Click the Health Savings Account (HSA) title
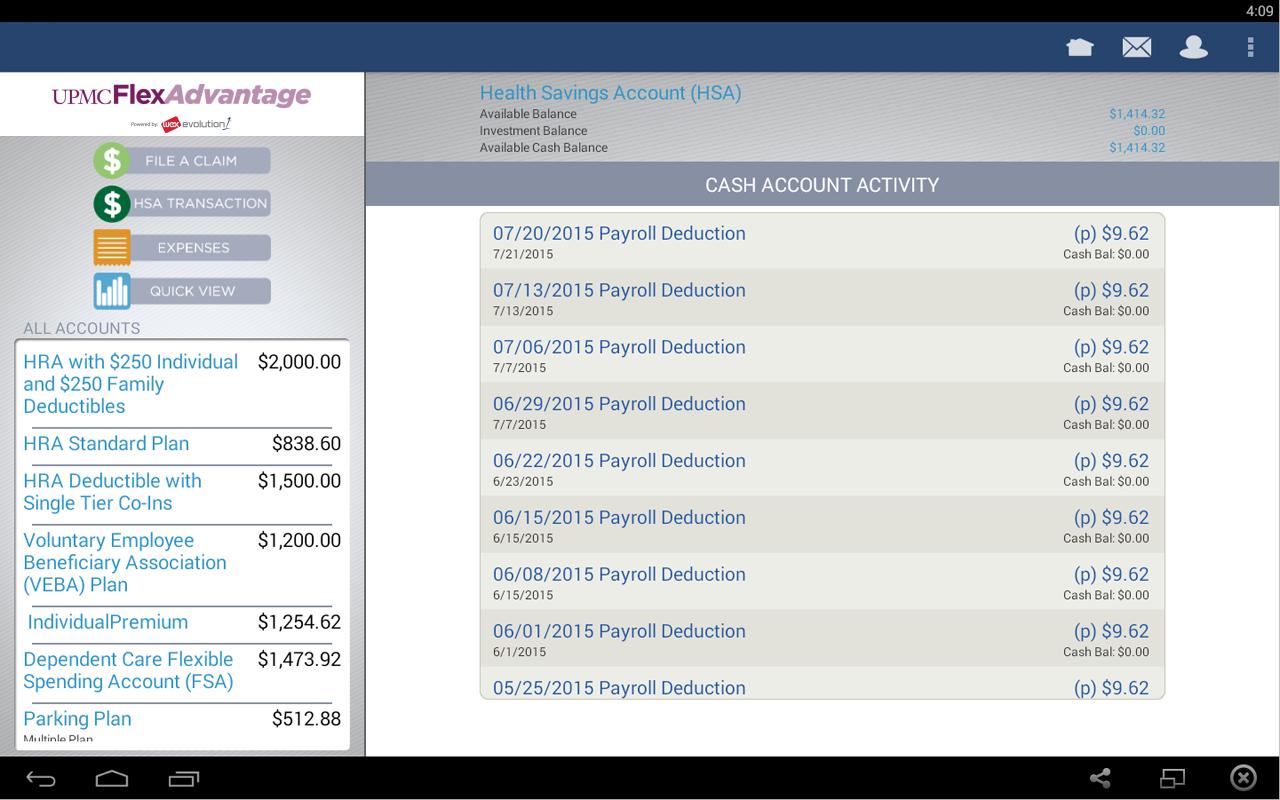The height and width of the screenshot is (800, 1280). pos(610,93)
